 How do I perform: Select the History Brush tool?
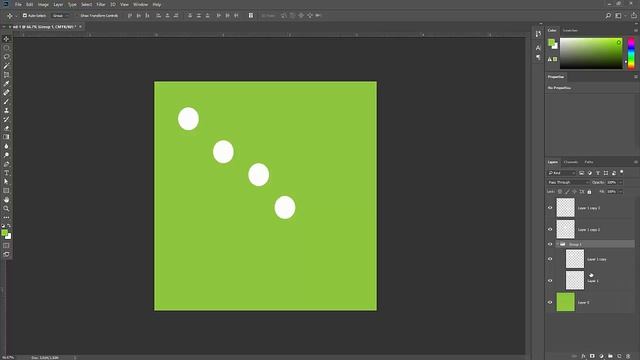click(6, 120)
